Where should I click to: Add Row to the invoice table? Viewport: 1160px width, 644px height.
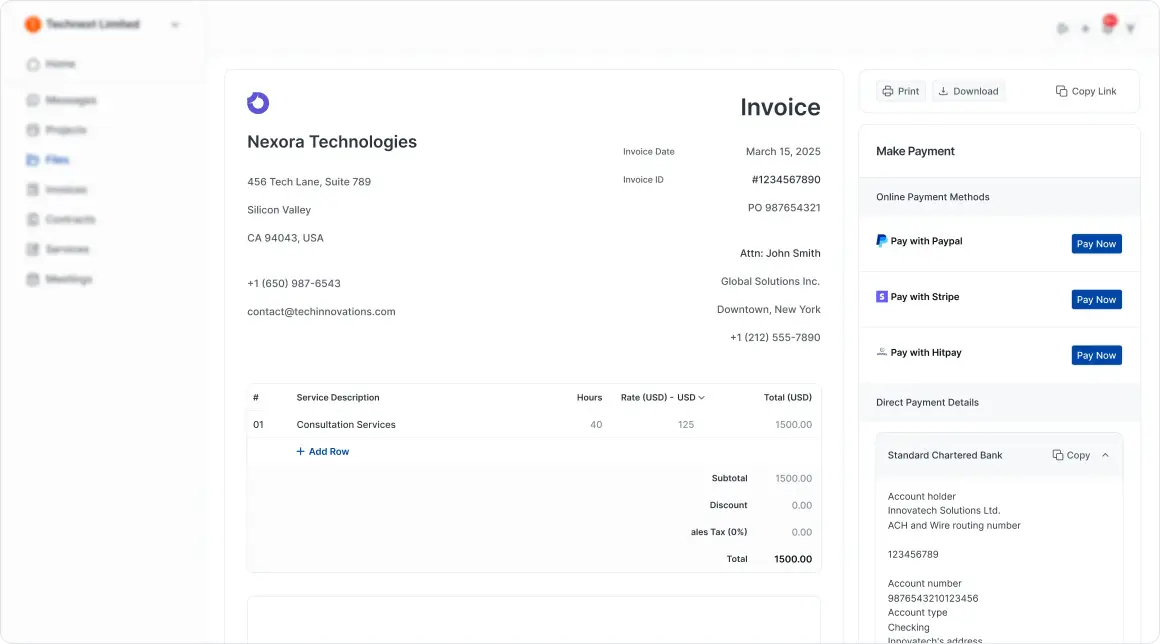pos(323,451)
